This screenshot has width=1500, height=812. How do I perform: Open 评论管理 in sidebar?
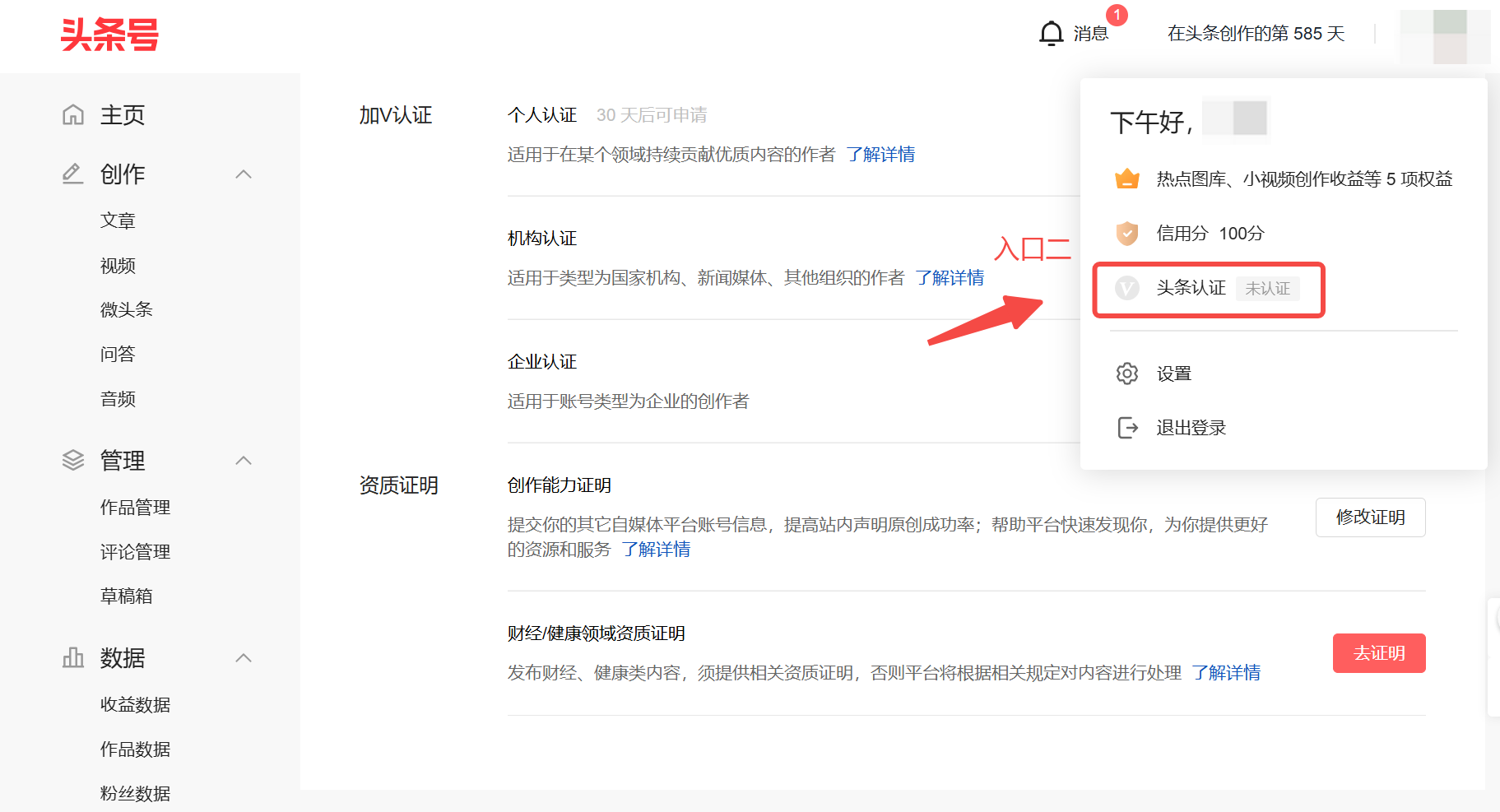coord(135,552)
